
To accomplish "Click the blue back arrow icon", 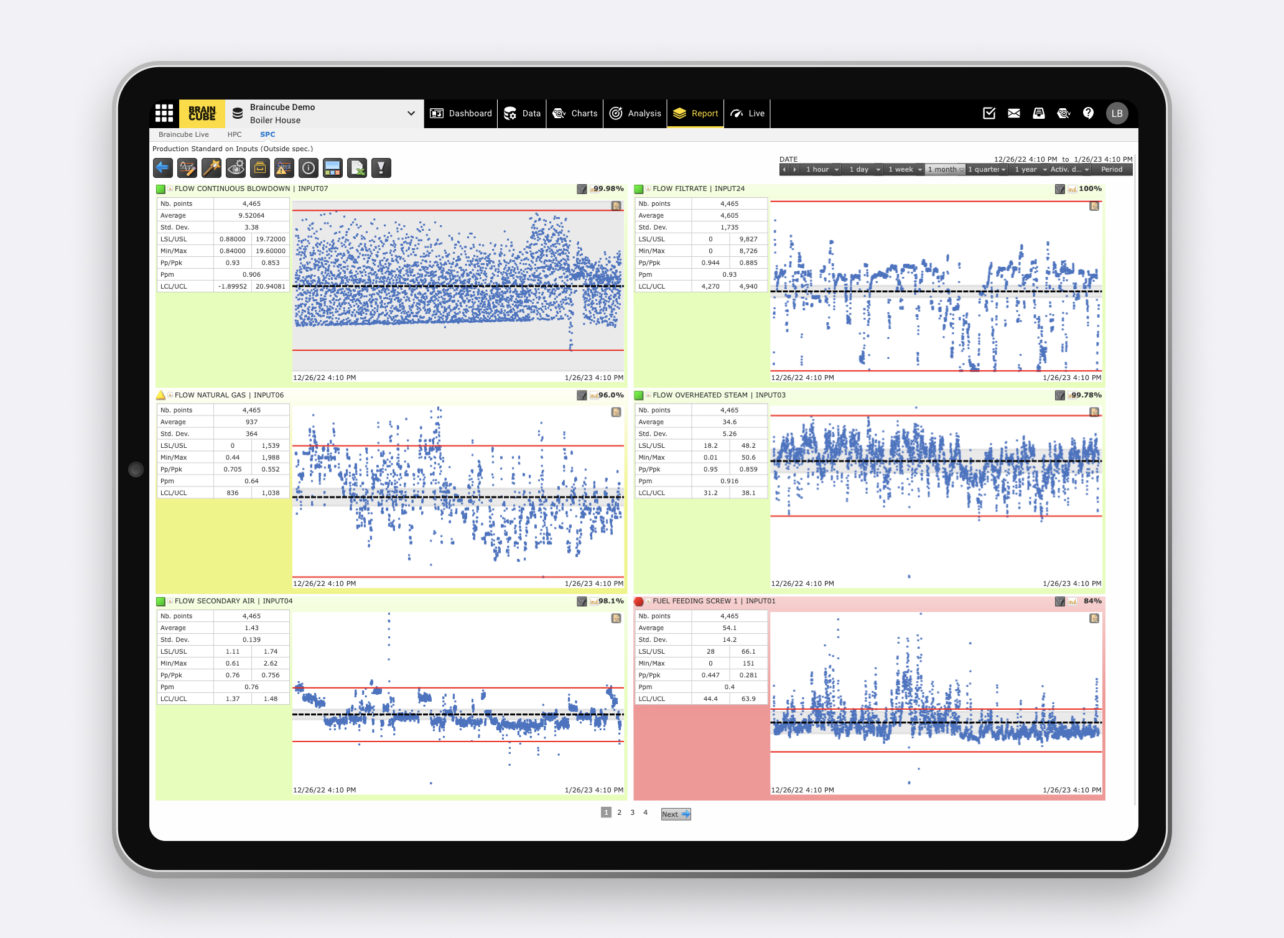I will point(163,168).
